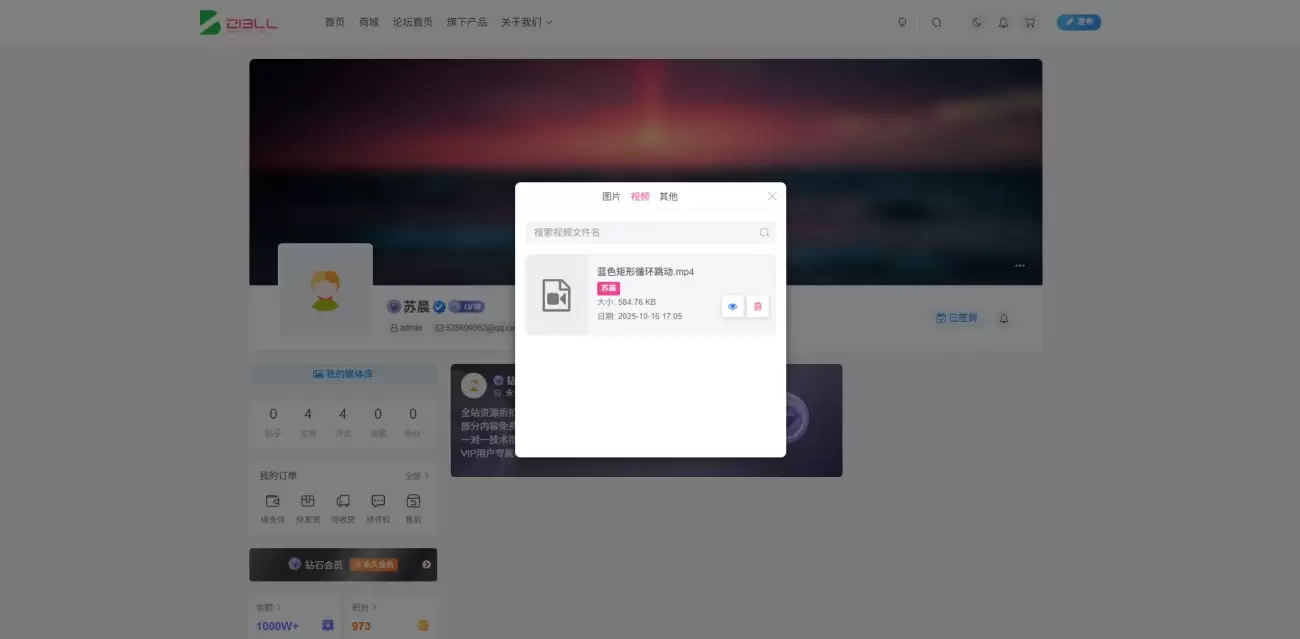The width and height of the screenshot is (1300, 639).
Task: Focus the 搜索视频文件名 search field
Action: click(640, 232)
